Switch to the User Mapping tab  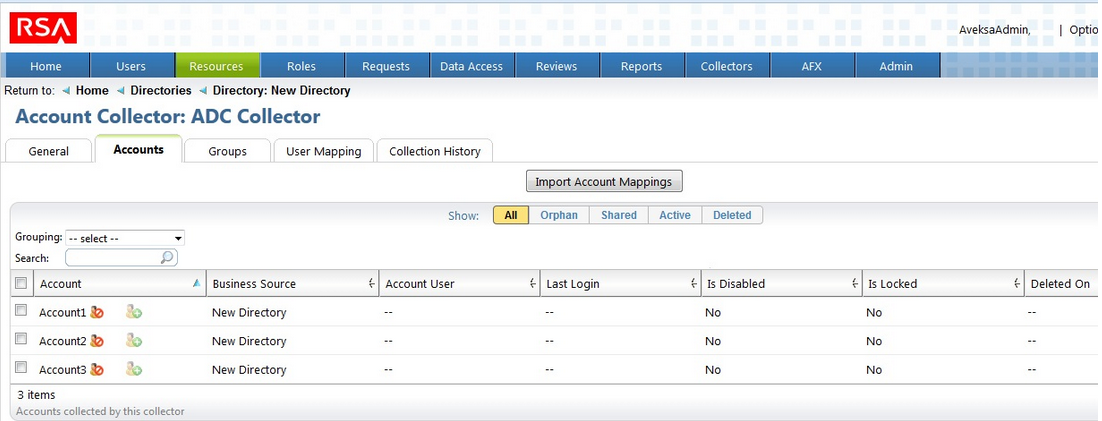pos(323,151)
